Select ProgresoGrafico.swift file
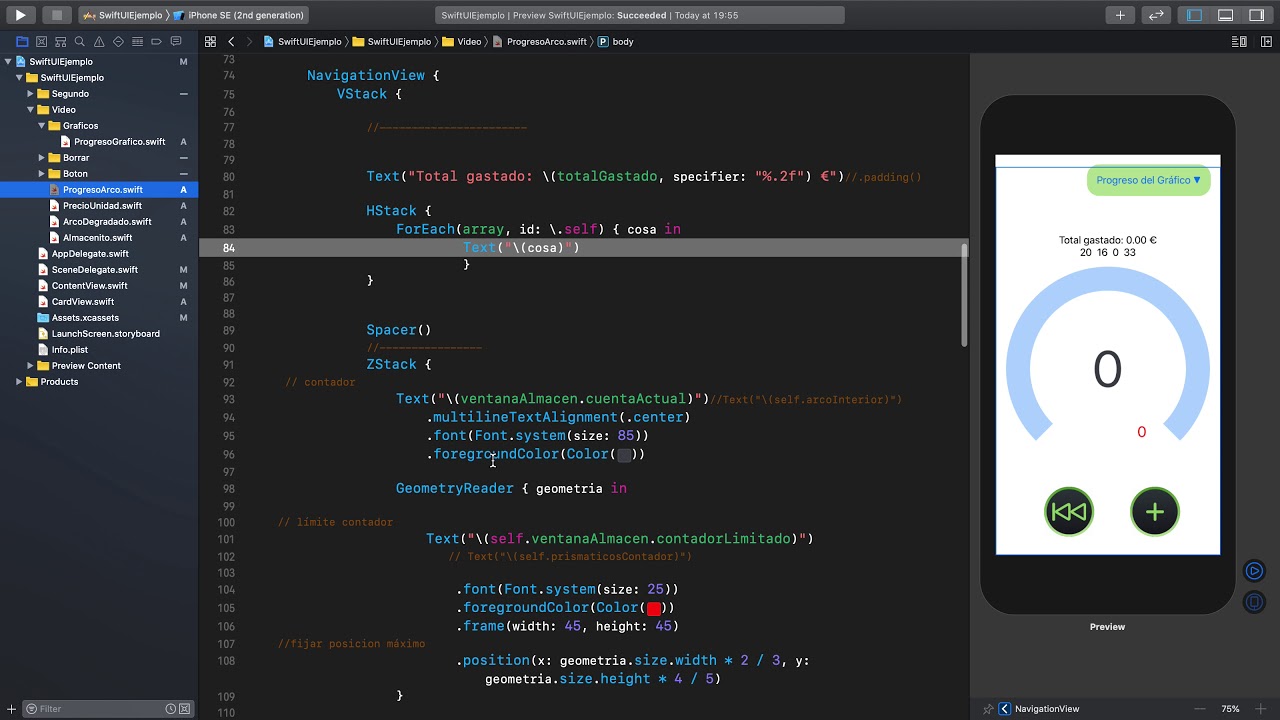The height and width of the screenshot is (720, 1280). (119, 142)
